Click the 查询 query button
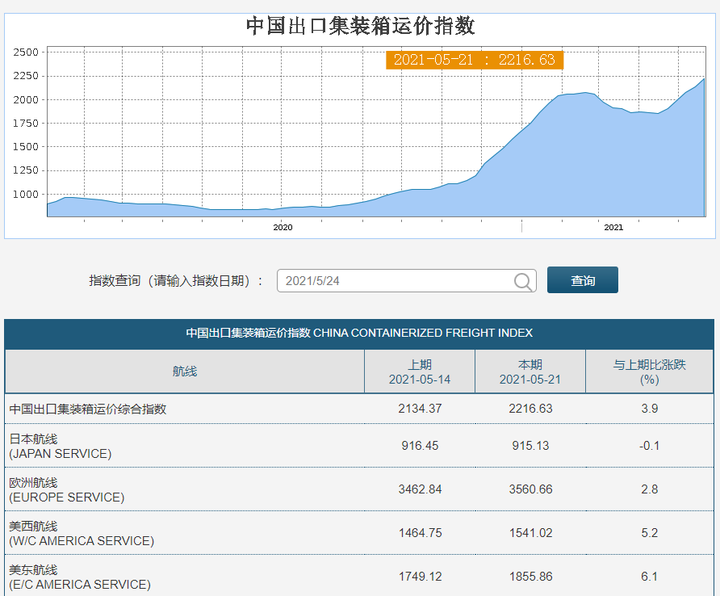The image size is (720, 596). 582,280
